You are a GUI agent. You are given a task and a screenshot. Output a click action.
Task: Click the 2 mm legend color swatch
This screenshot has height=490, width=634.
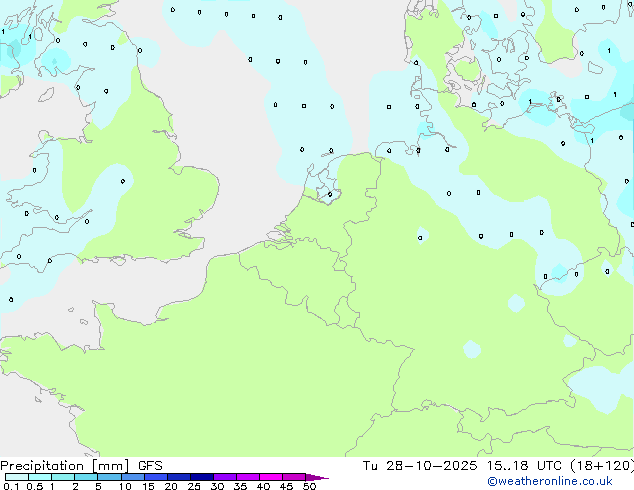(86, 477)
